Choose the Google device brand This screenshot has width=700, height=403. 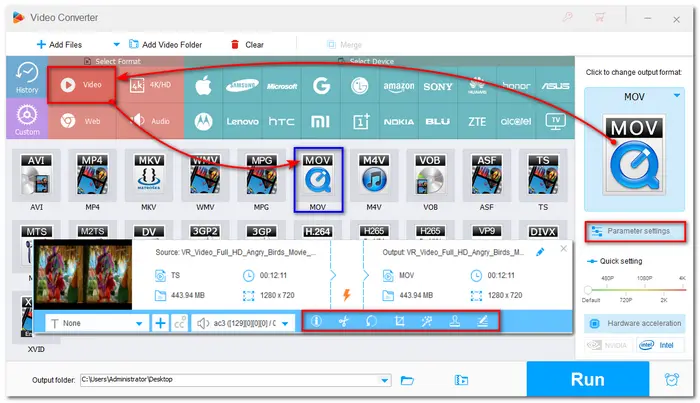coord(321,85)
